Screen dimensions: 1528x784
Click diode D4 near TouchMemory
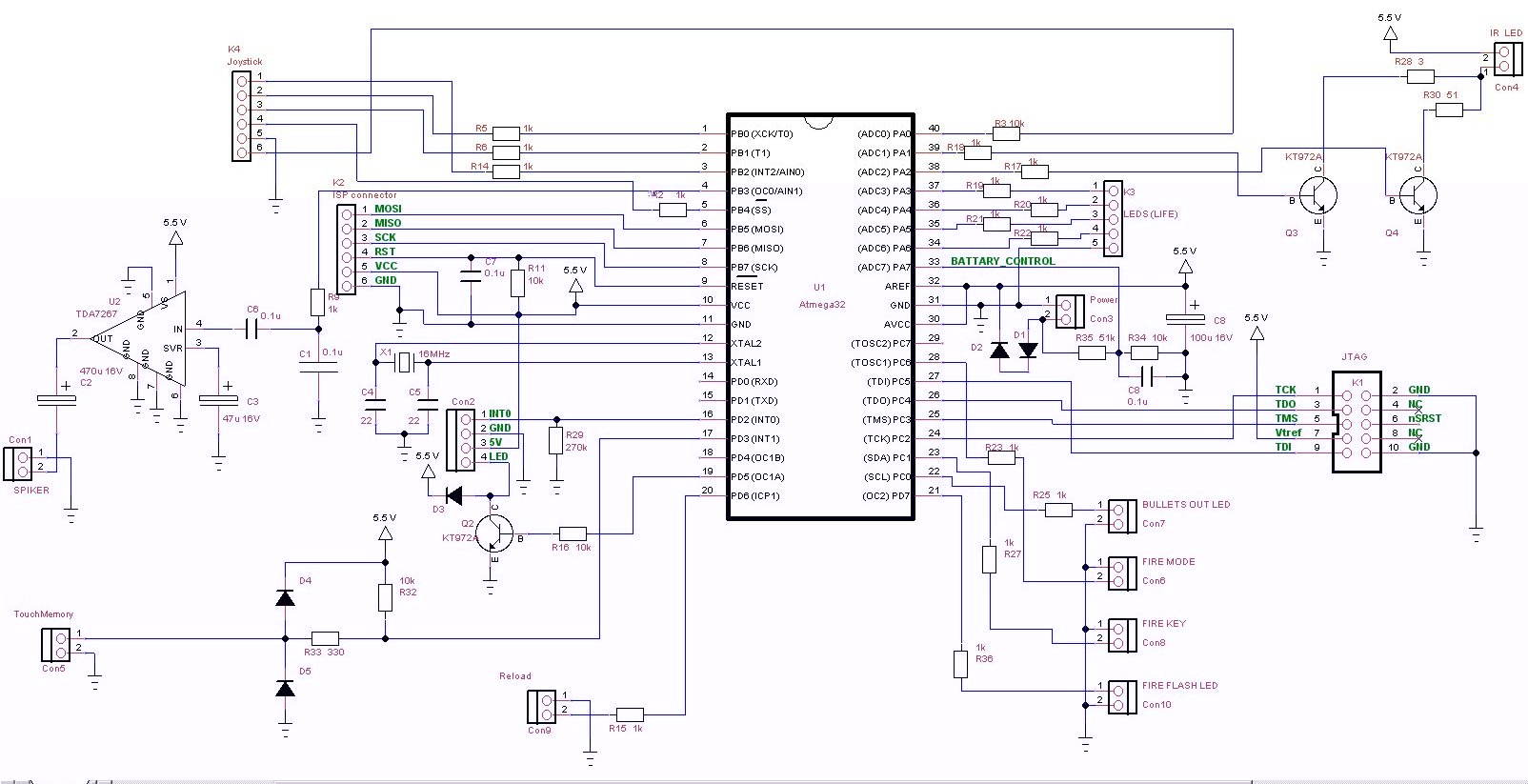[x=285, y=597]
